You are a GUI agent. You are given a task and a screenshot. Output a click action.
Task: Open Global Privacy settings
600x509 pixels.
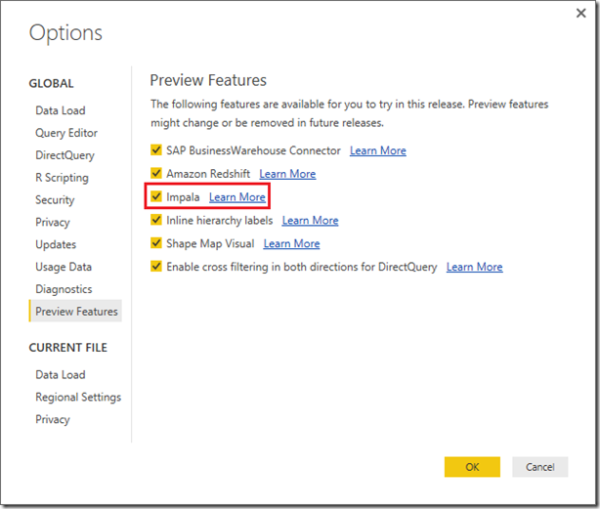[53, 222]
